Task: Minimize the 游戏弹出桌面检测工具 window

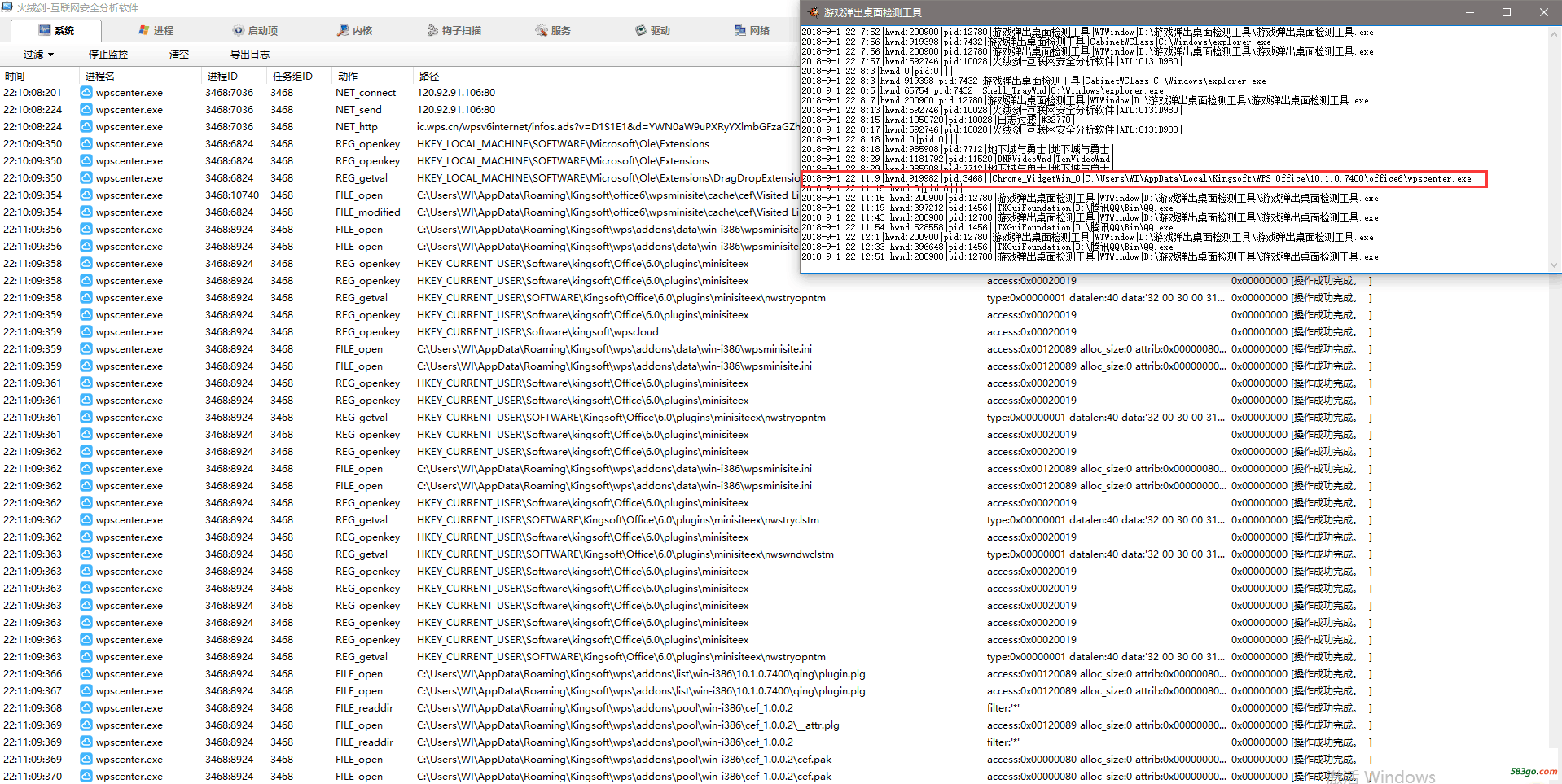Action: pos(1470,12)
